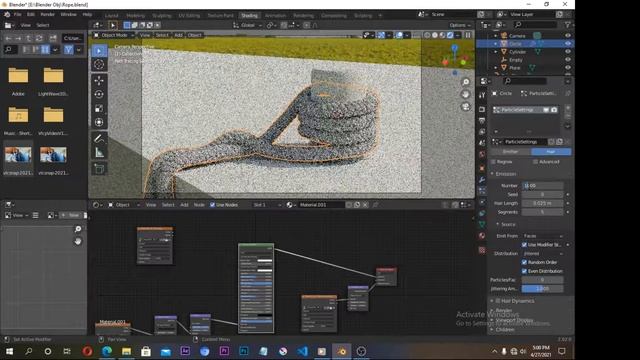Toggle the camera view icon in viewport
640x360 pixels.
466,107
